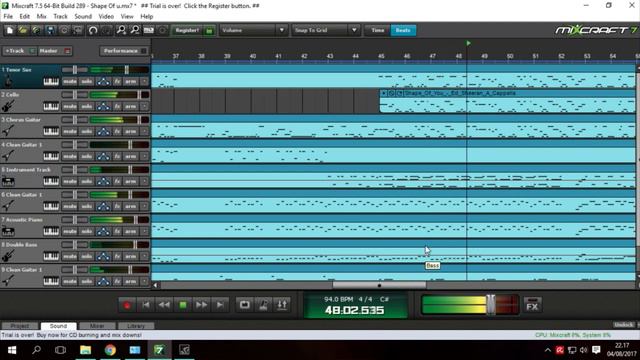640x360 pixels.
Task: Switch to the Mixer tab
Action: click(x=97, y=326)
